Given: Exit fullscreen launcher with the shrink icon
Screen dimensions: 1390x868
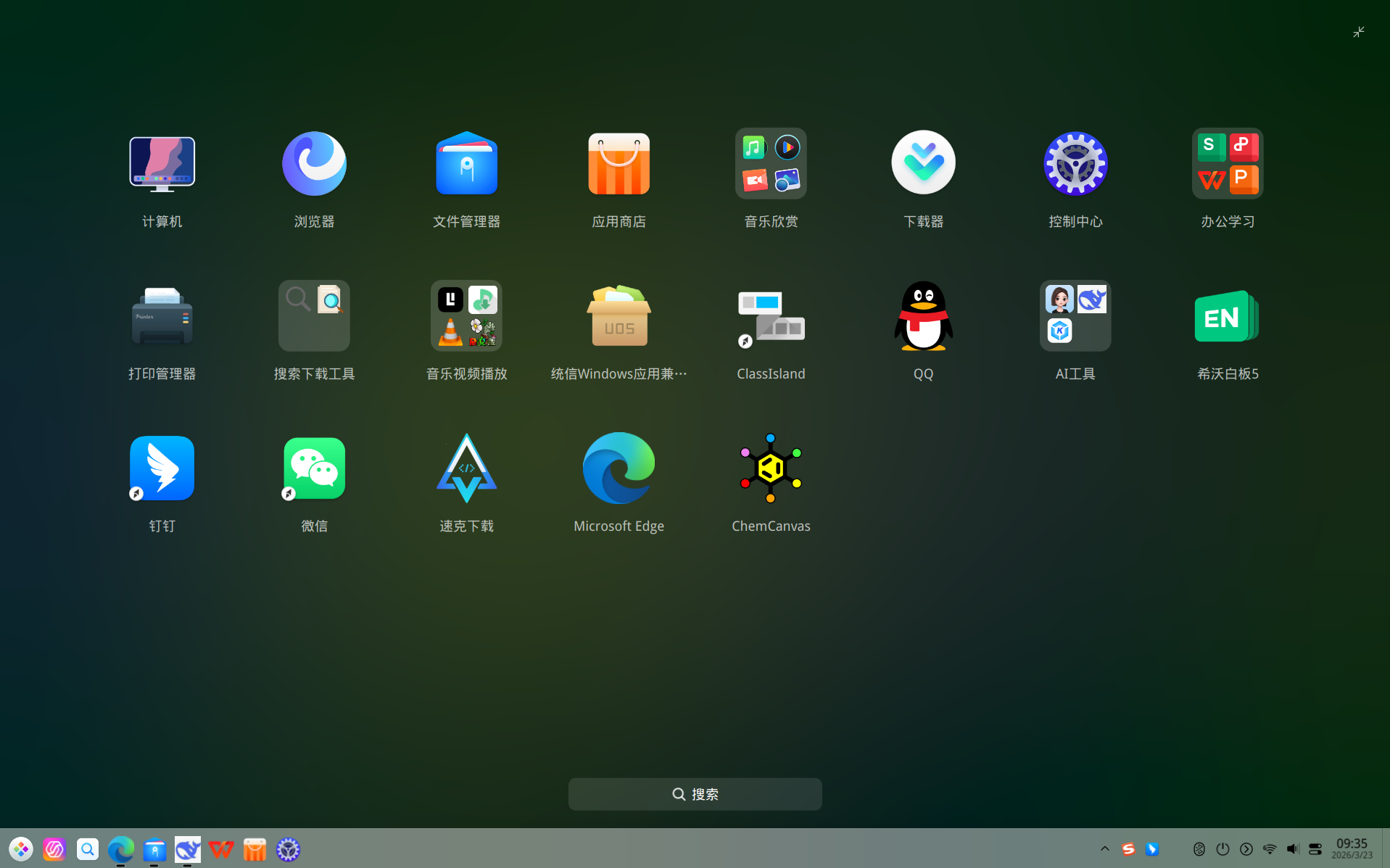Looking at the screenshot, I should pos(1358,32).
